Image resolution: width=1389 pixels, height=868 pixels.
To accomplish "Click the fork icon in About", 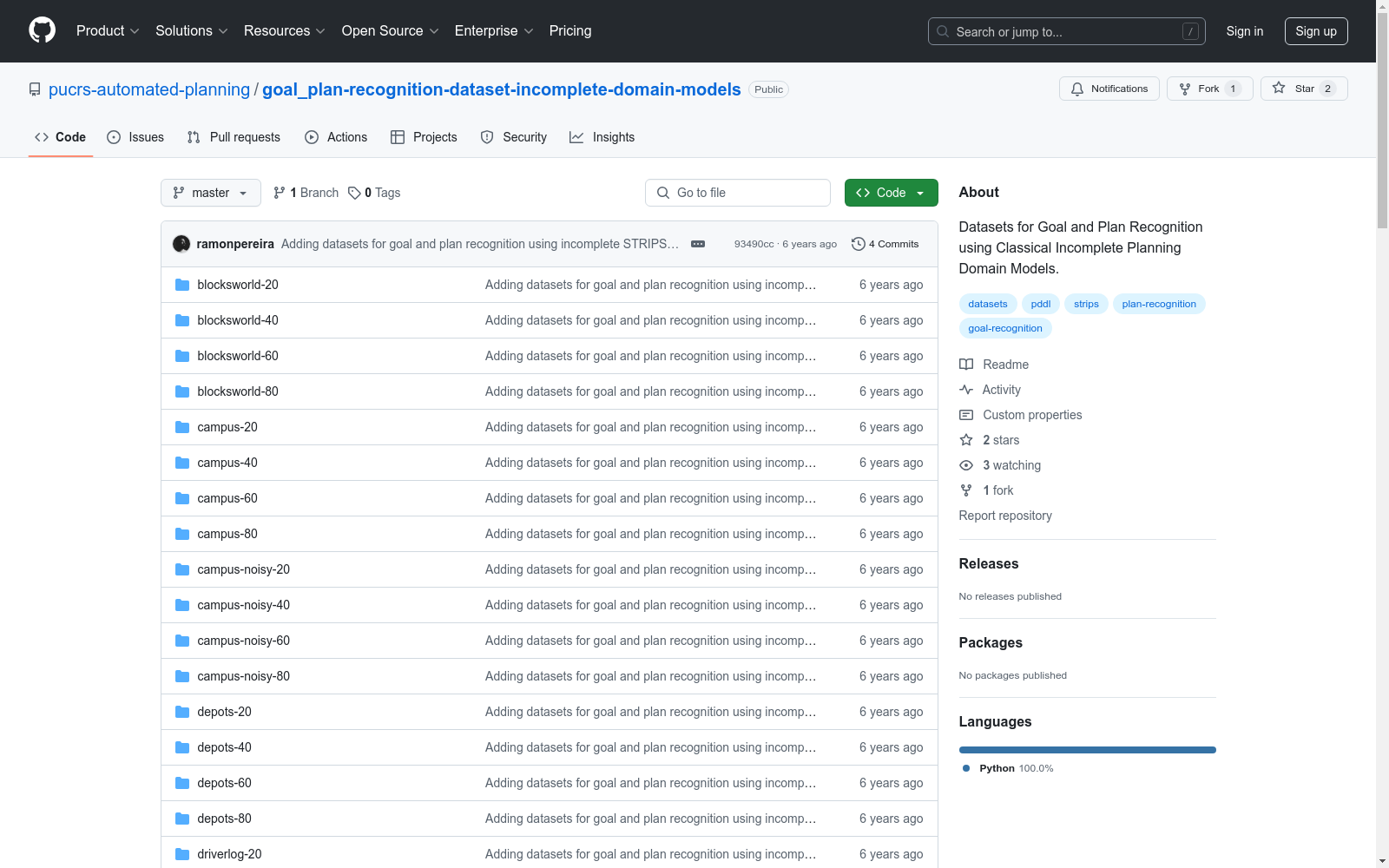I will (966, 490).
